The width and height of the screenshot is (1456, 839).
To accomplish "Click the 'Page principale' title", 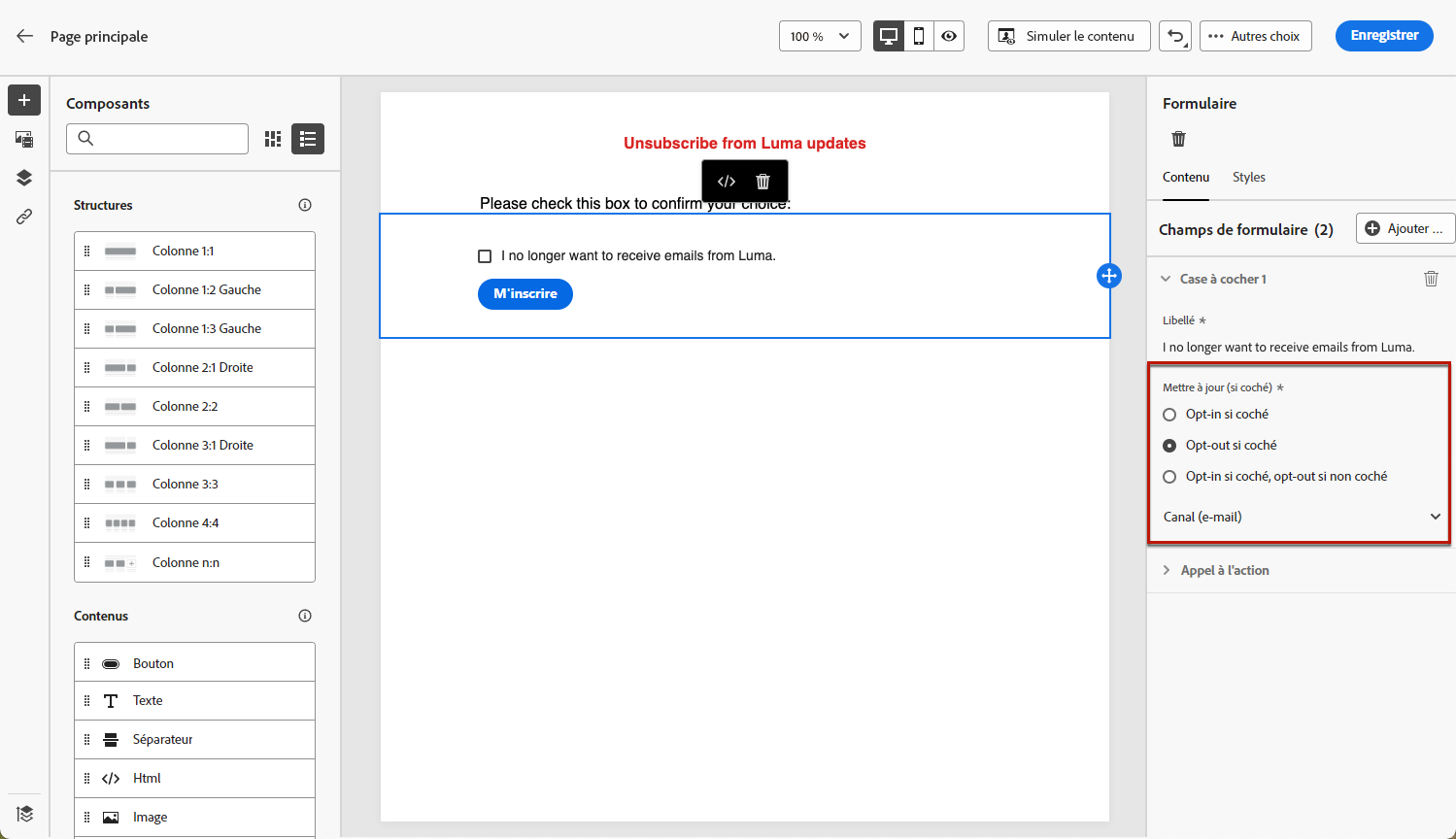I will [99, 37].
